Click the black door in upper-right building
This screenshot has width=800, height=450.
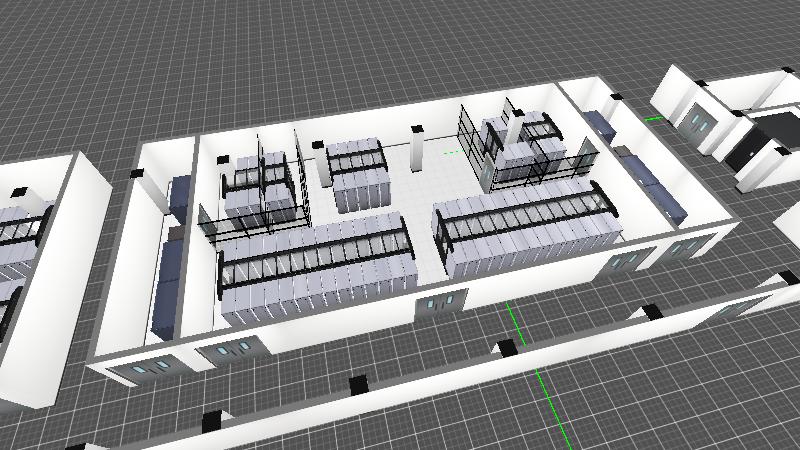click(x=745, y=152)
